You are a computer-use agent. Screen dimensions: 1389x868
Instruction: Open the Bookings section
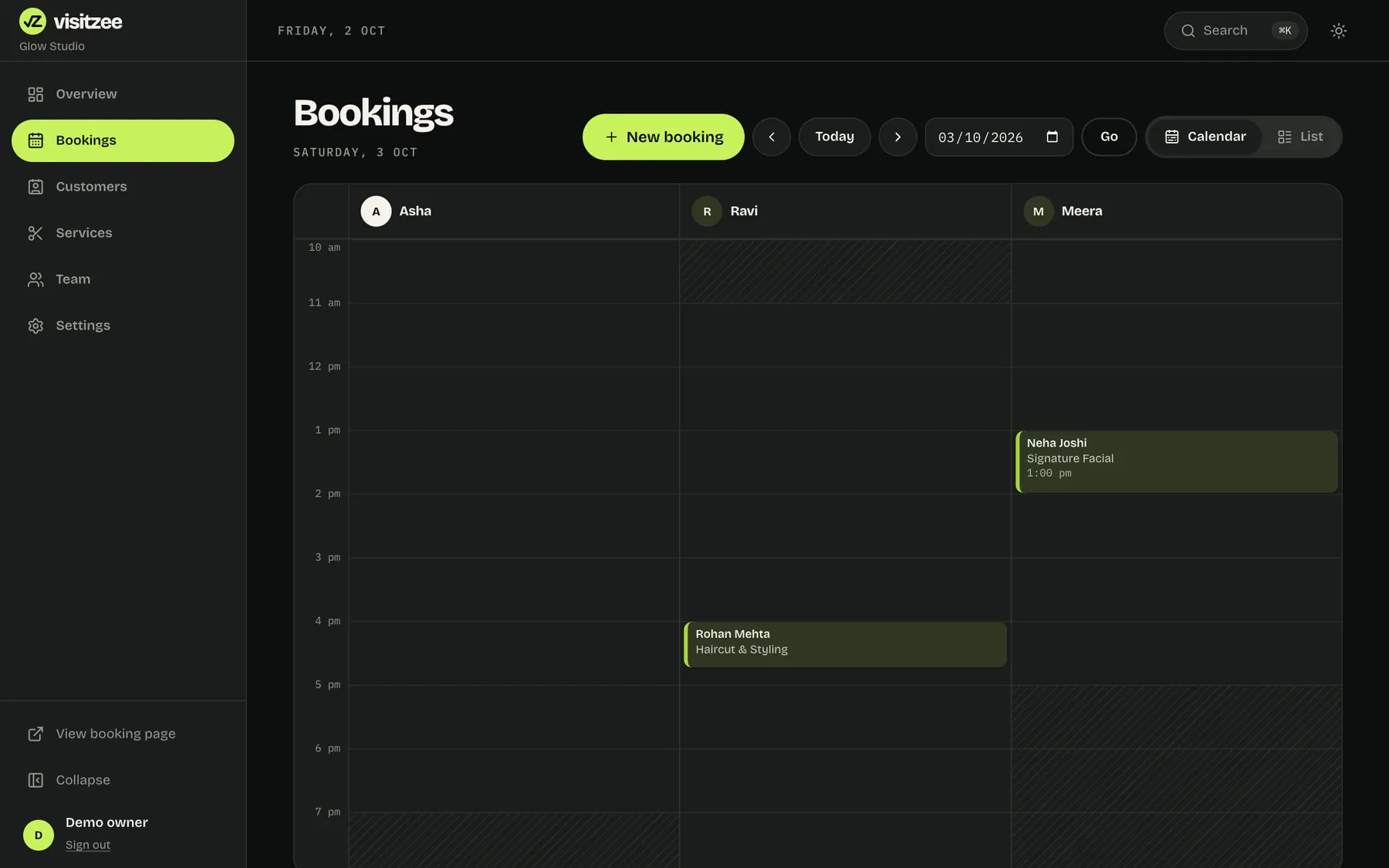[123, 140]
